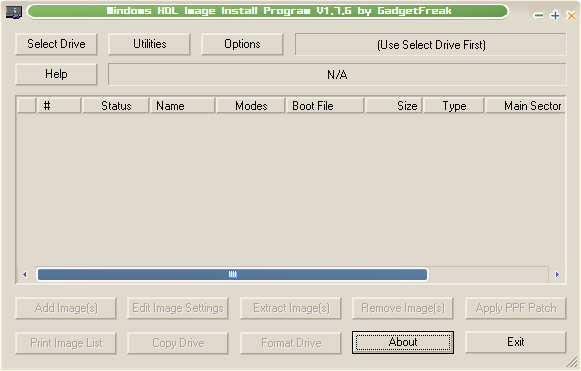Click the right scroll arrow
The height and width of the screenshot is (371, 581).
coord(557,274)
